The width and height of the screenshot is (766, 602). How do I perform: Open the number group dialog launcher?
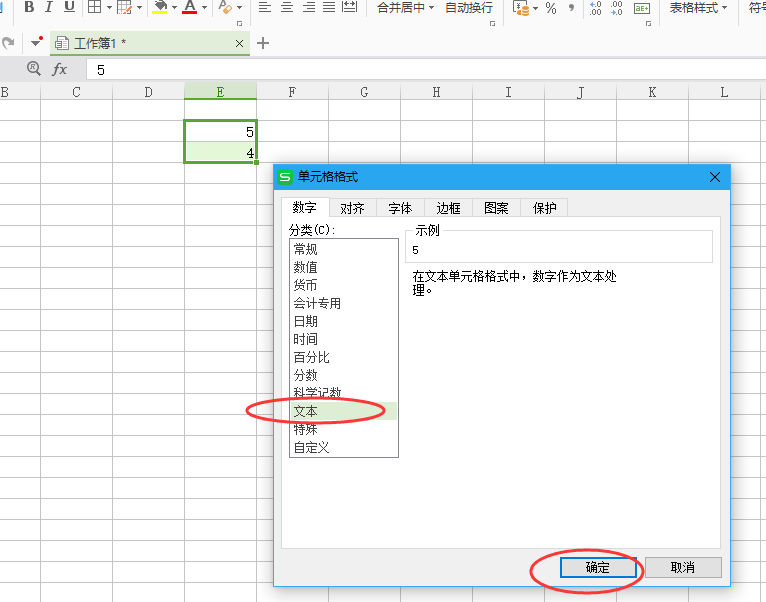[x=648, y=23]
